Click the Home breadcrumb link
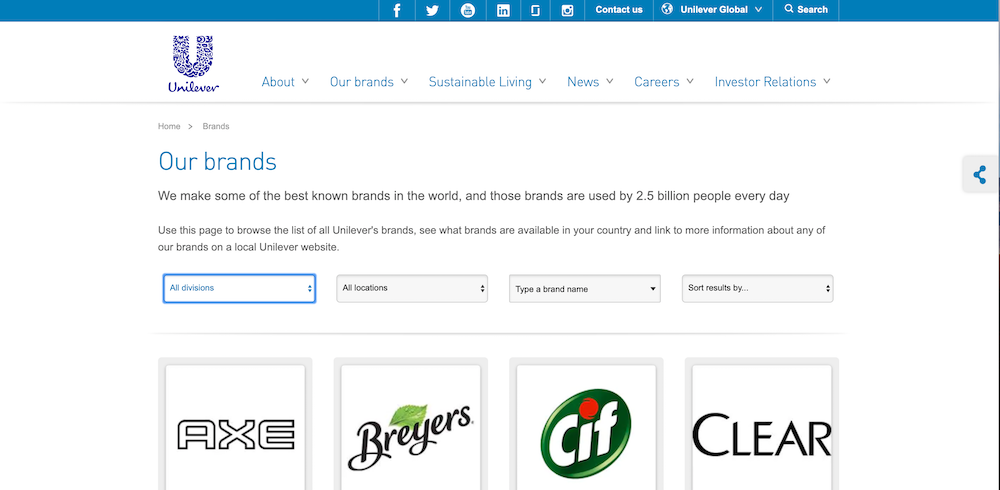This screenshot has height=490, width=1000. (169, 126)
